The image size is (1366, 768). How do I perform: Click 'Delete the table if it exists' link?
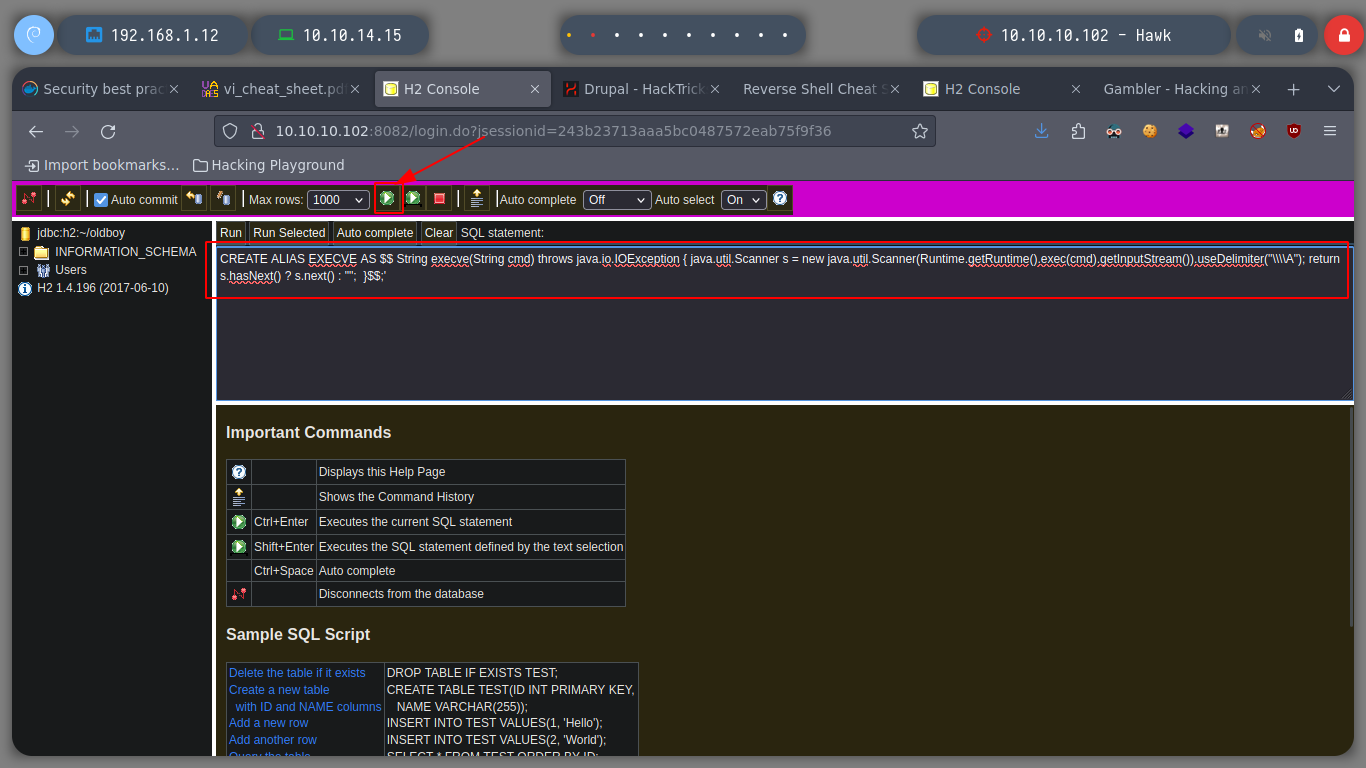[x=297, y=673]
